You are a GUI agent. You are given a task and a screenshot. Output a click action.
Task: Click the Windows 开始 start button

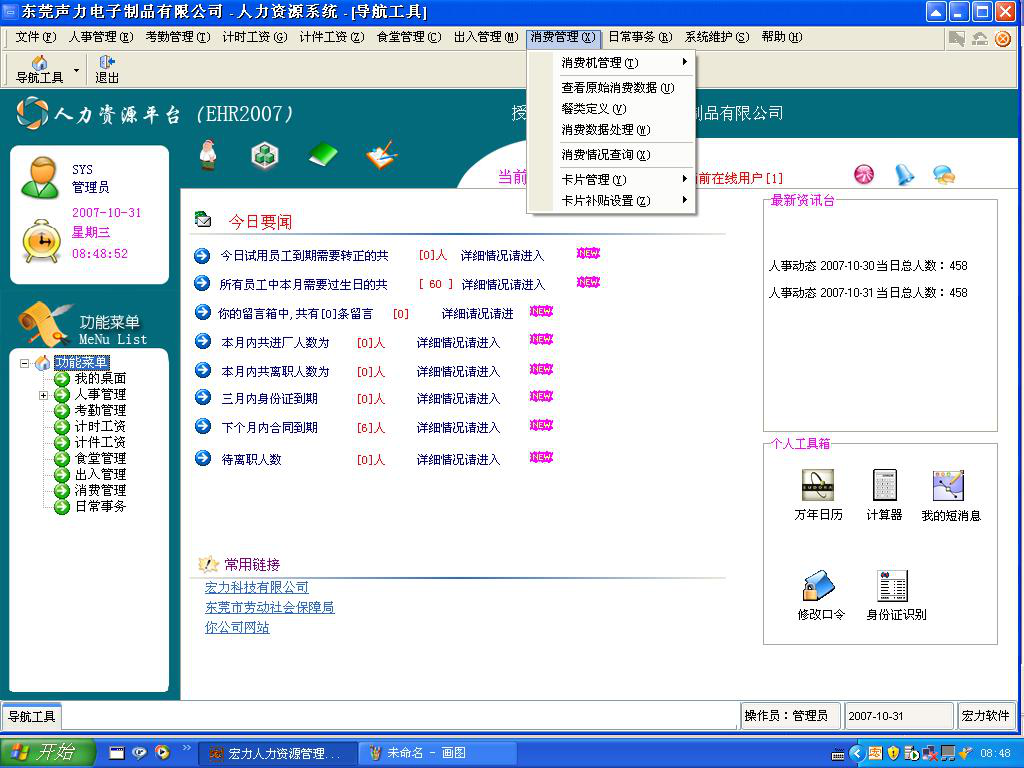click(47, 753)
